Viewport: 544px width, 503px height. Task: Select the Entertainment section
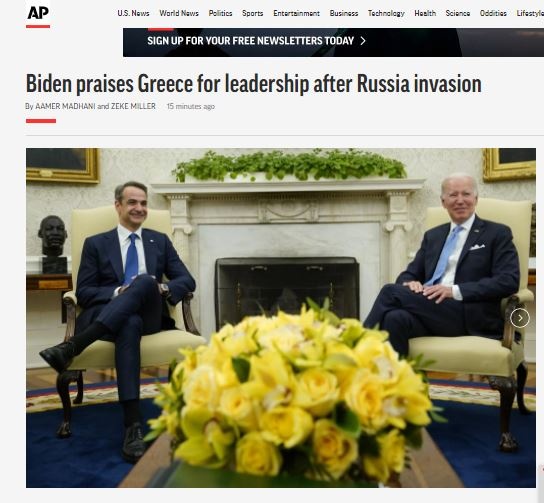pos(296,13)
